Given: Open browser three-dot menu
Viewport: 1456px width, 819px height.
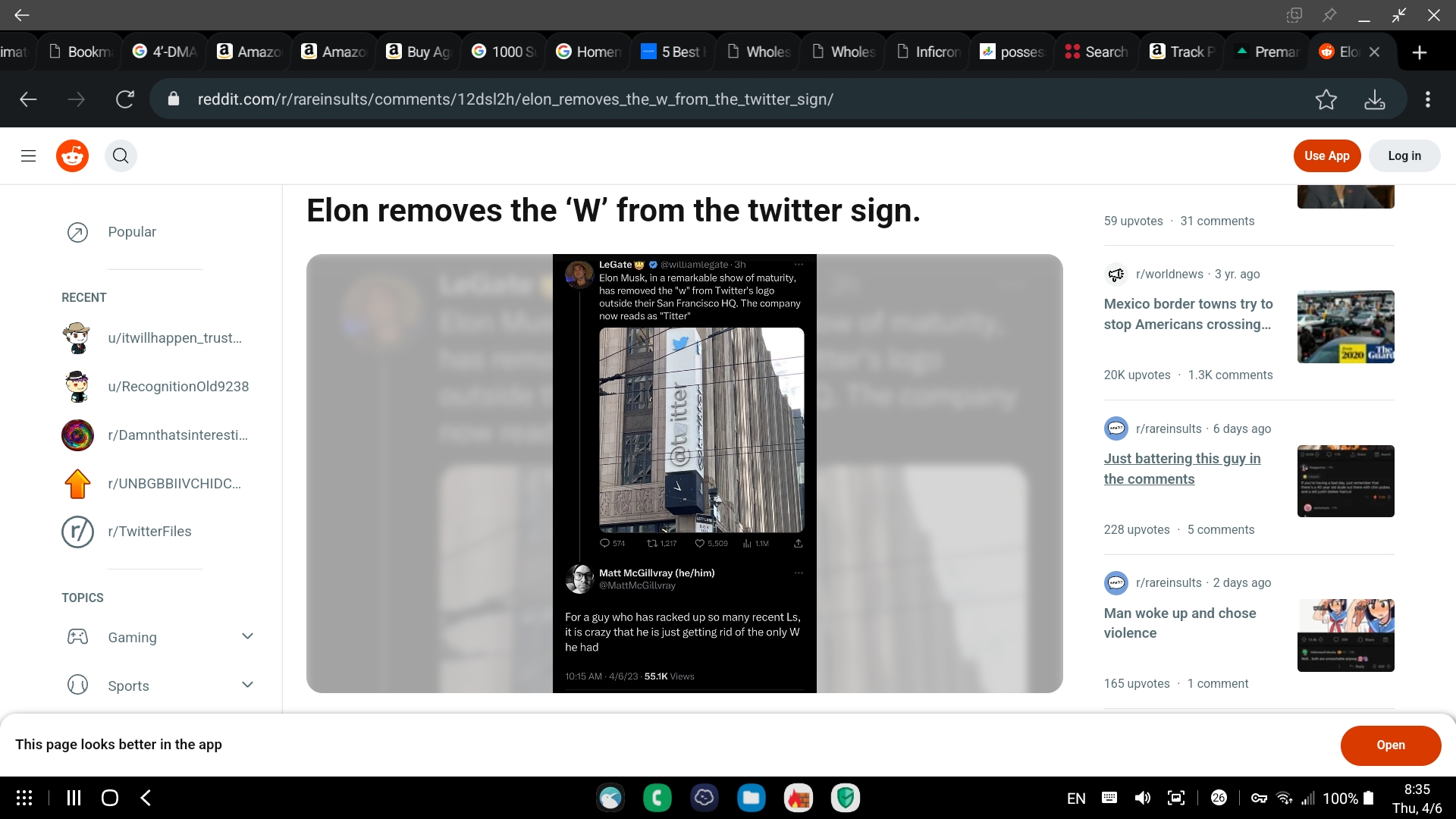Looking at the screenshot, I should click(1427, 99).
